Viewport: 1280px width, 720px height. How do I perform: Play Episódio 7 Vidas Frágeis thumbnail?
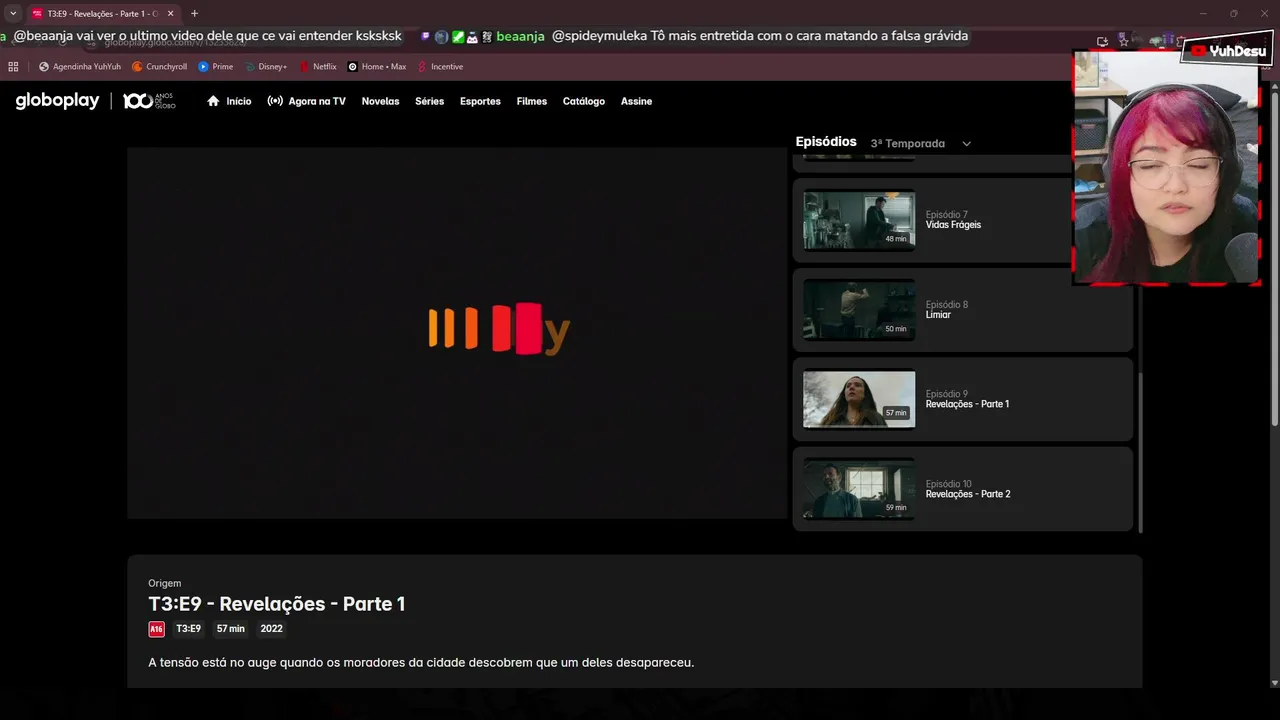pyautogui.click(x=859, y=220)
